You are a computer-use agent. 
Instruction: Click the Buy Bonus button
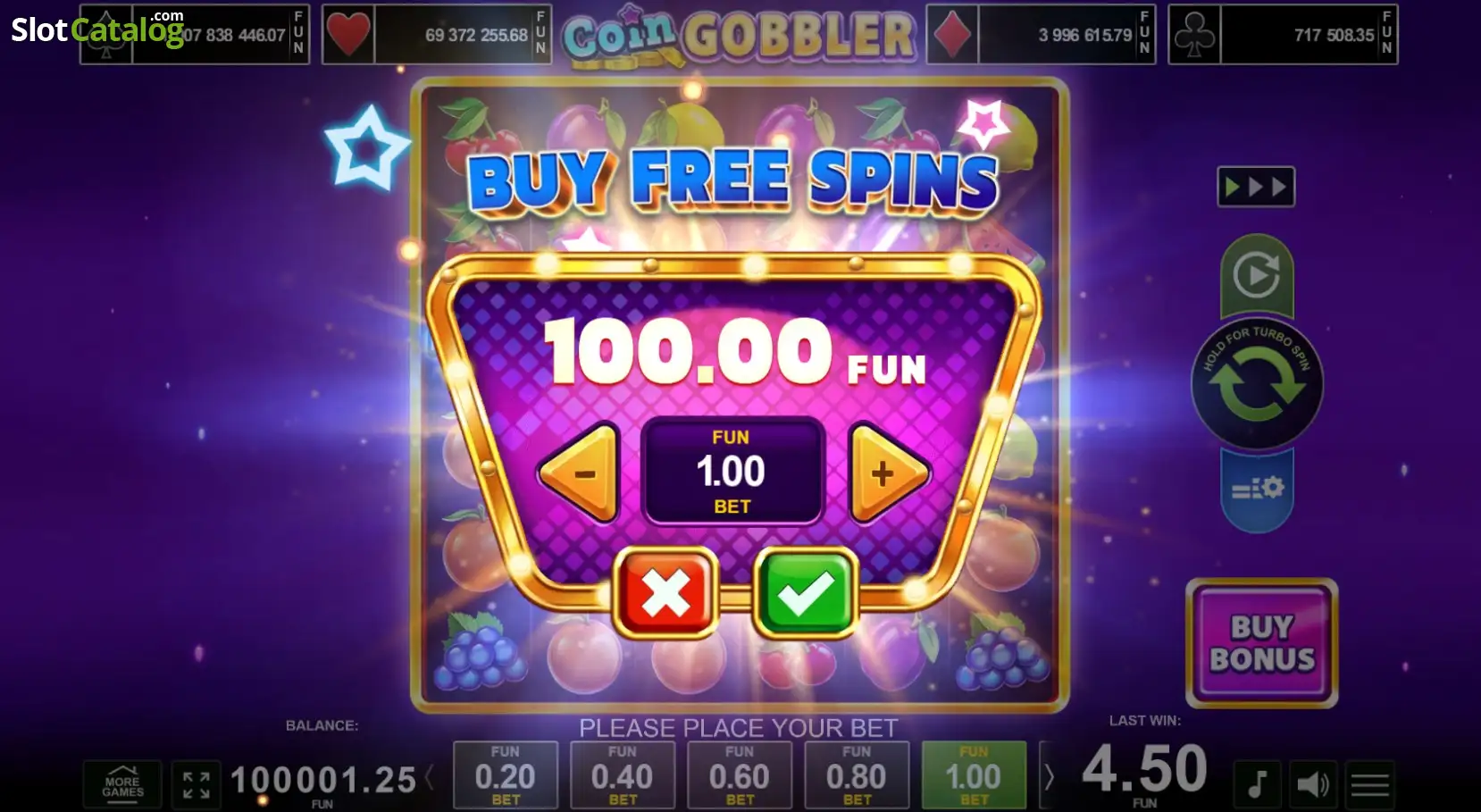coord(1261,643)
